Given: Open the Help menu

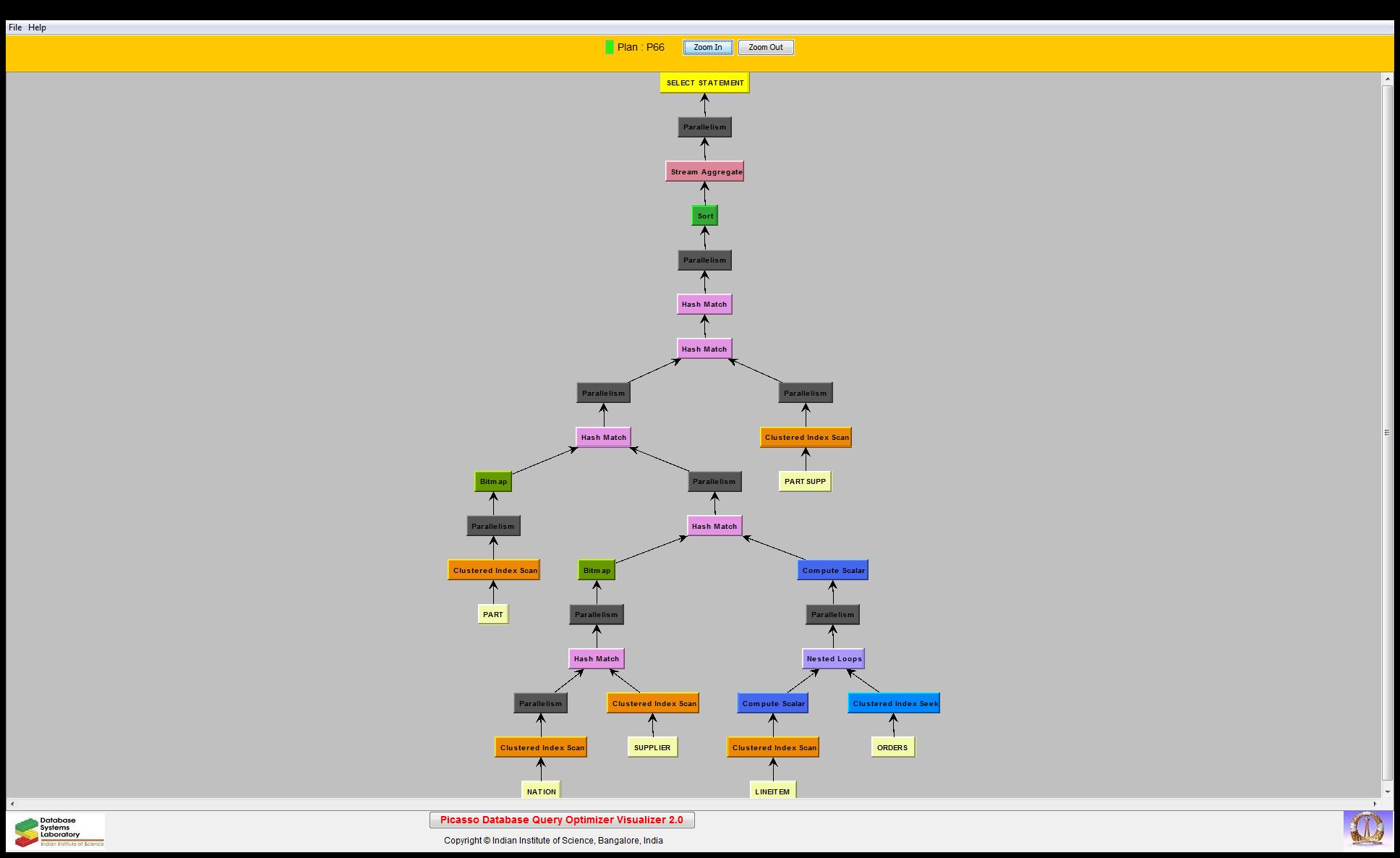Looking at the screenshot, I should tap(37, 27).
